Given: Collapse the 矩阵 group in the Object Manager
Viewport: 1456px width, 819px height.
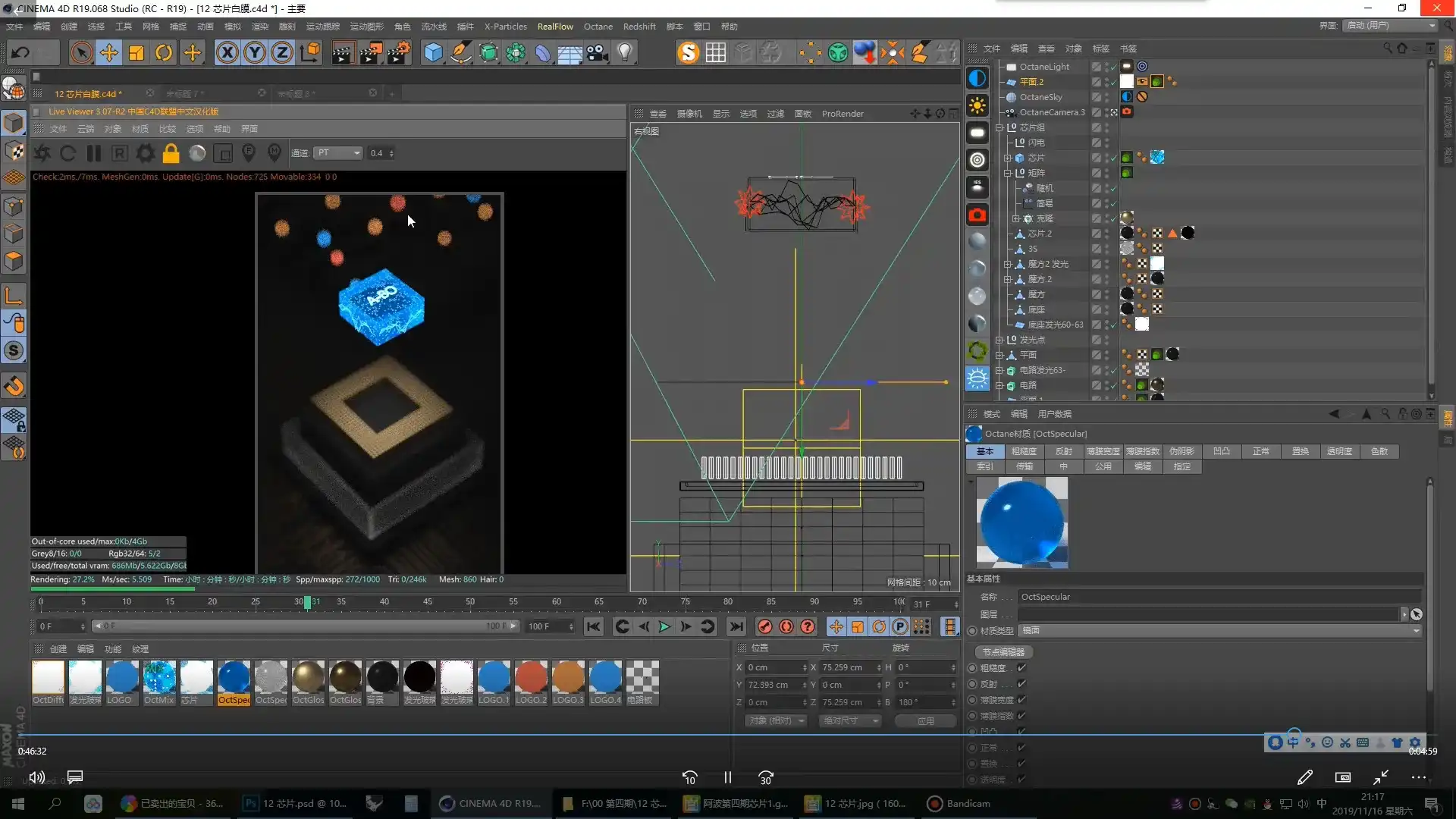Looking at the screenshot, I should 1008,172.
